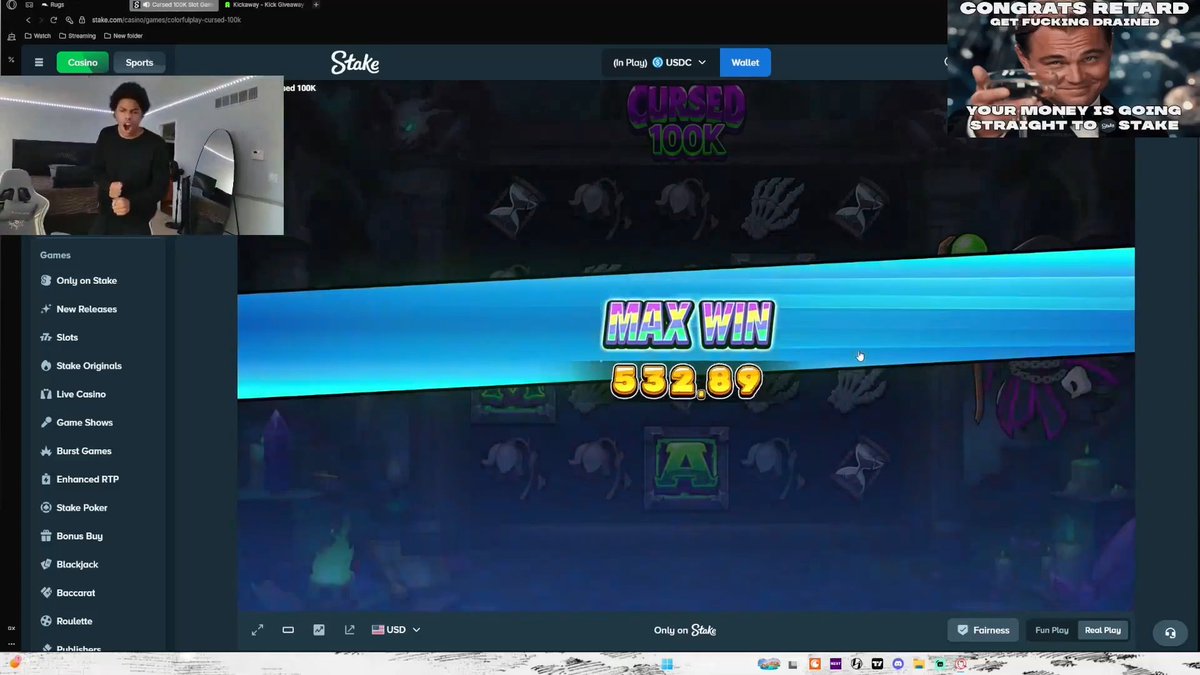Open live support headset icon

(1170, 633)
